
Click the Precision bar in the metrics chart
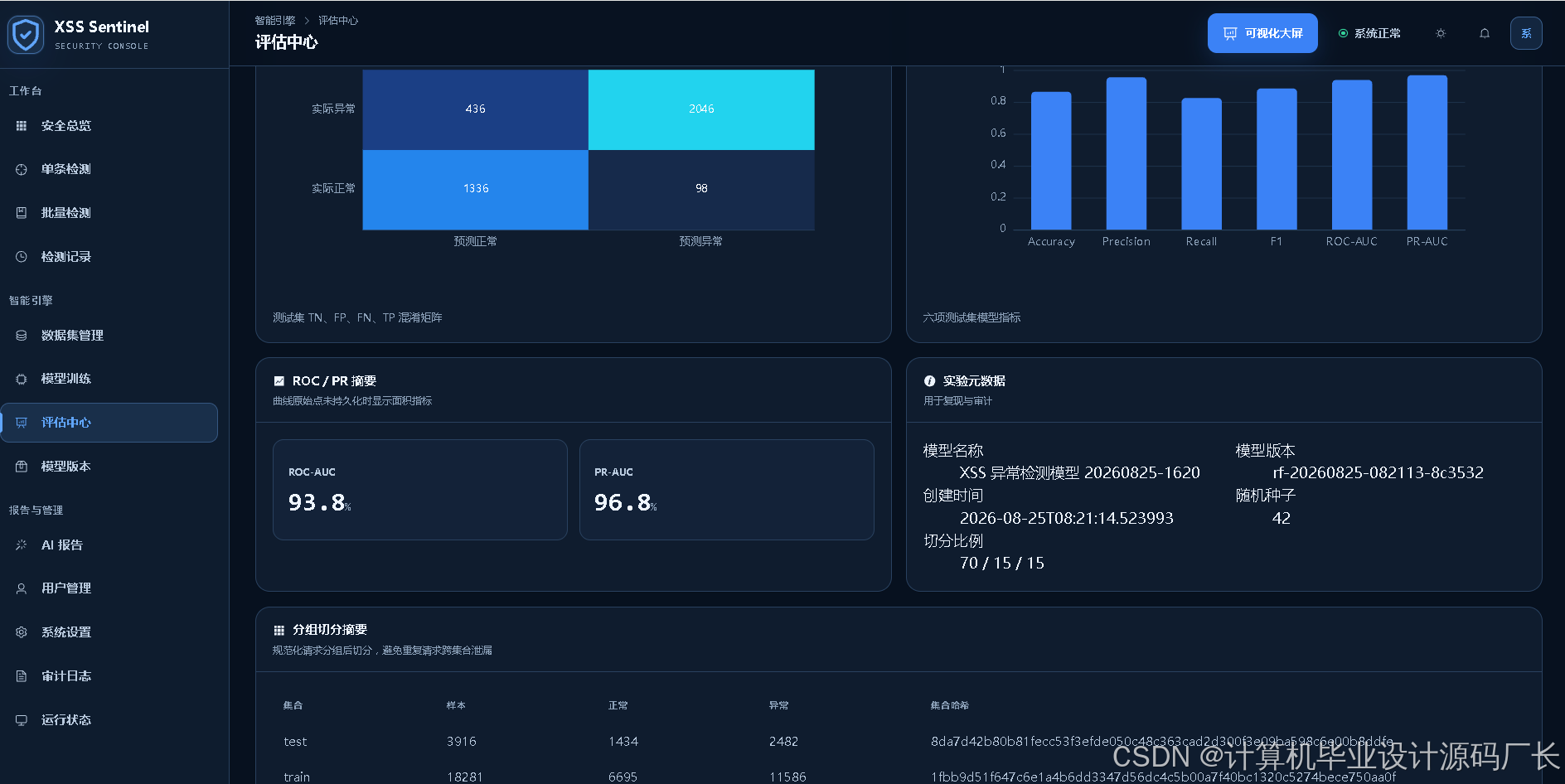coord(1127,153)
